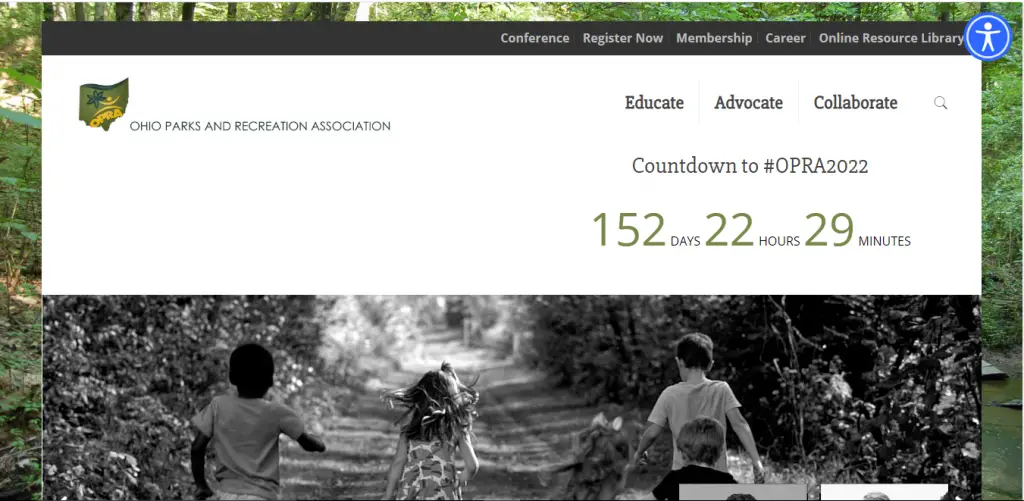Expand the Advocate menu
This screenshot has width=1024, height=501.
coord(748,103)
